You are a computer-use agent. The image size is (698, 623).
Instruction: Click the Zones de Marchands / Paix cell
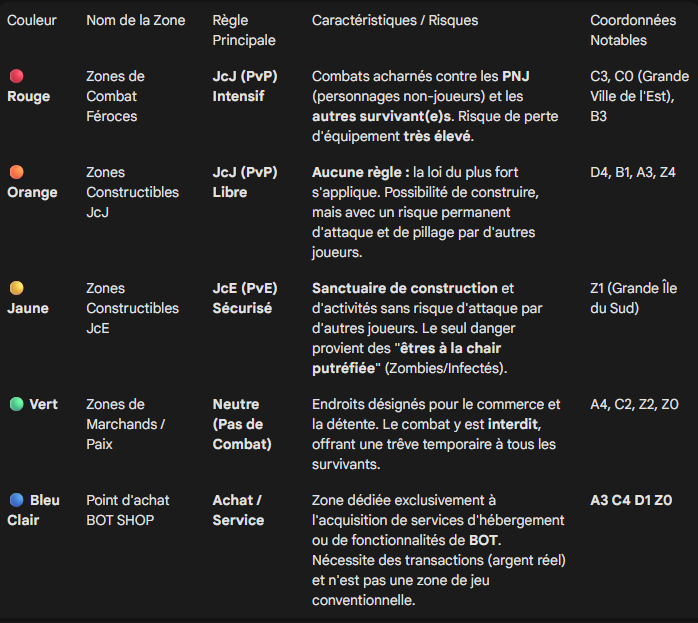tap(125, 424)
